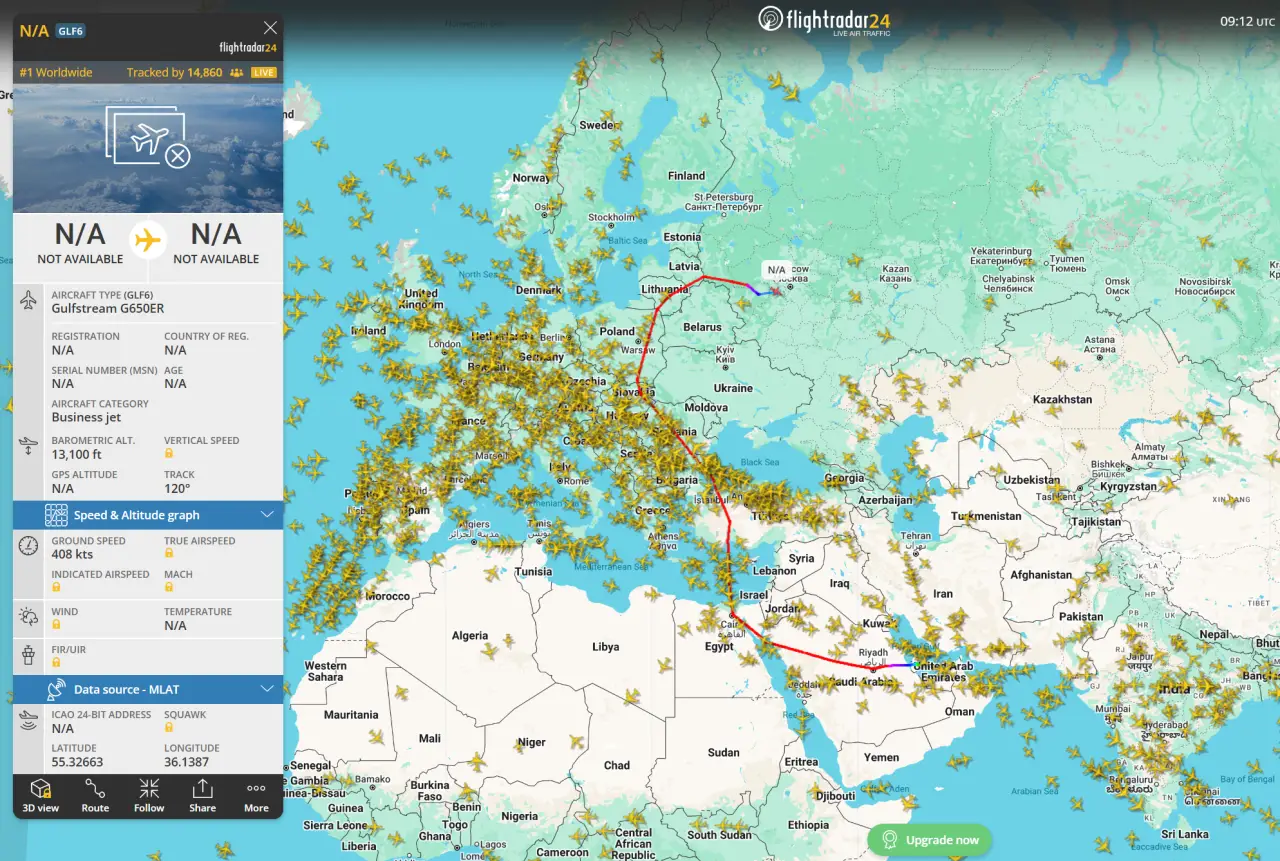The image size is (1280, 861).
Task: Click the Finland label on the map
Action: pos(686,176)
